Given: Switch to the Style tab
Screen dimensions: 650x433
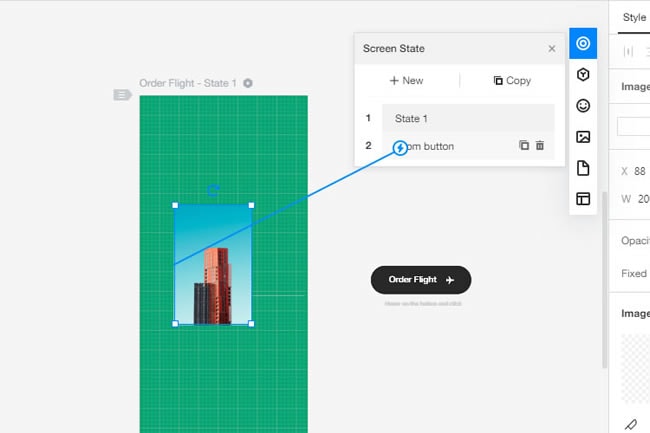Looking at the screenshot, I should pos(634,17).
